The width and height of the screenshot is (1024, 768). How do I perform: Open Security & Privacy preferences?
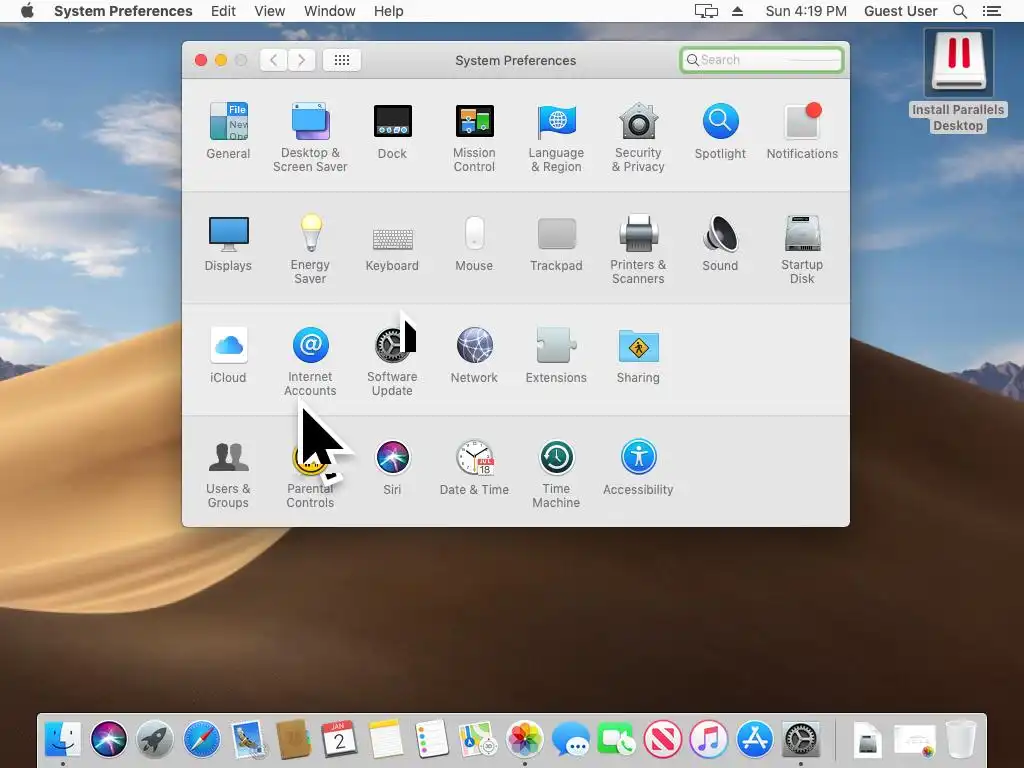(638, 137)
